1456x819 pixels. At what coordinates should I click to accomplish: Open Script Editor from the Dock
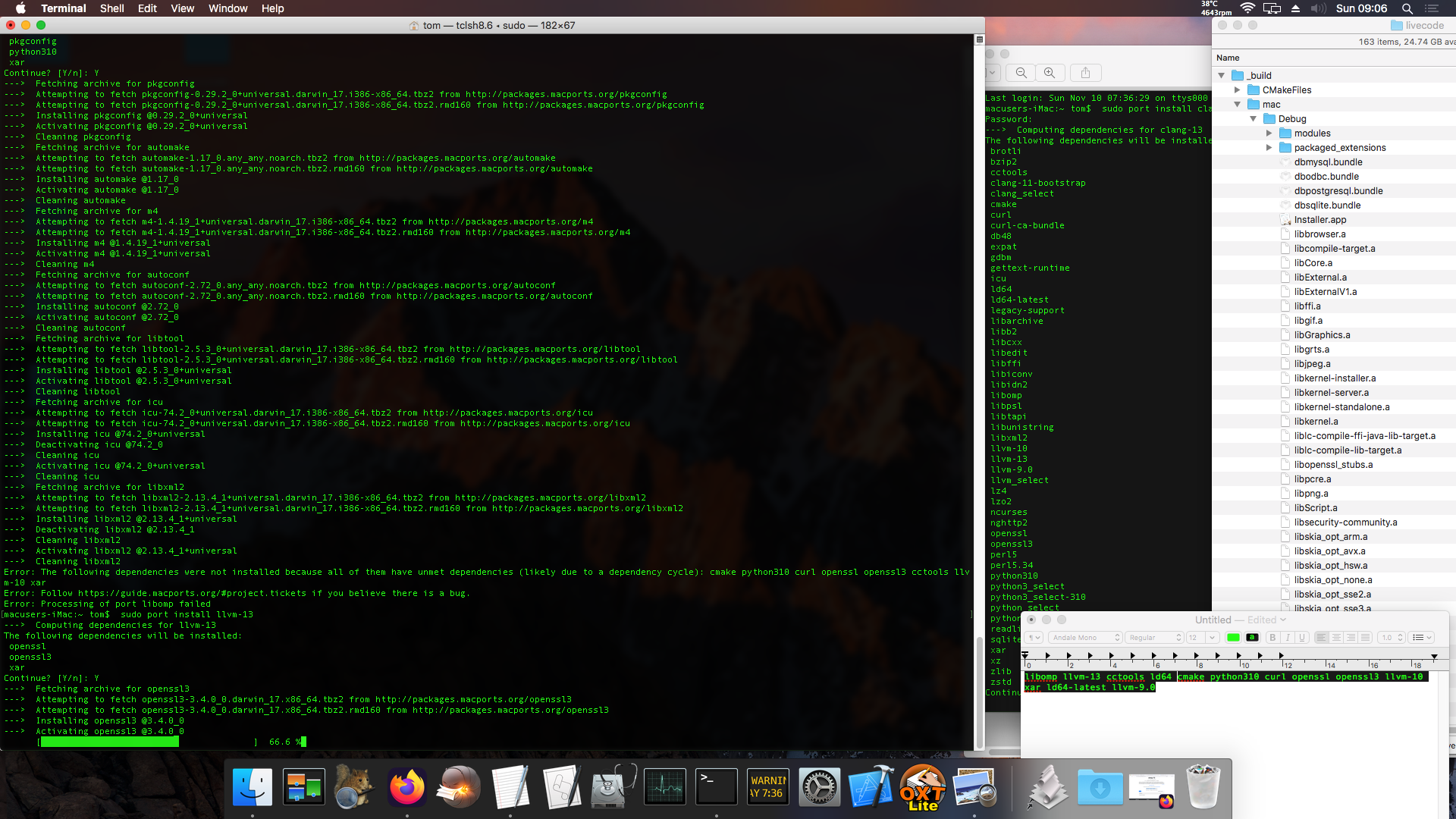point(562,786)
